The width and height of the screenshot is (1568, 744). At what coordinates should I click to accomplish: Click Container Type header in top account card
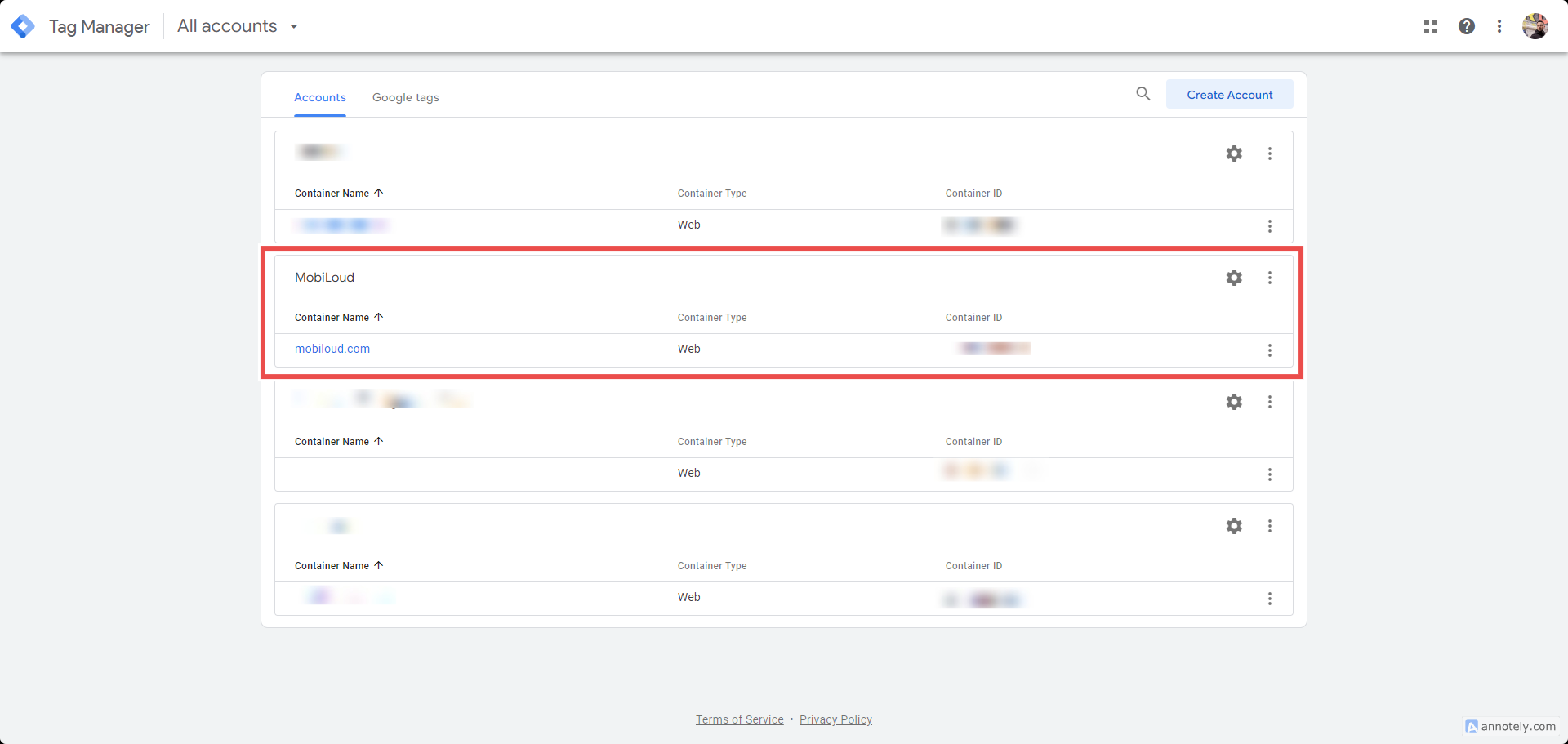(712, 194)
